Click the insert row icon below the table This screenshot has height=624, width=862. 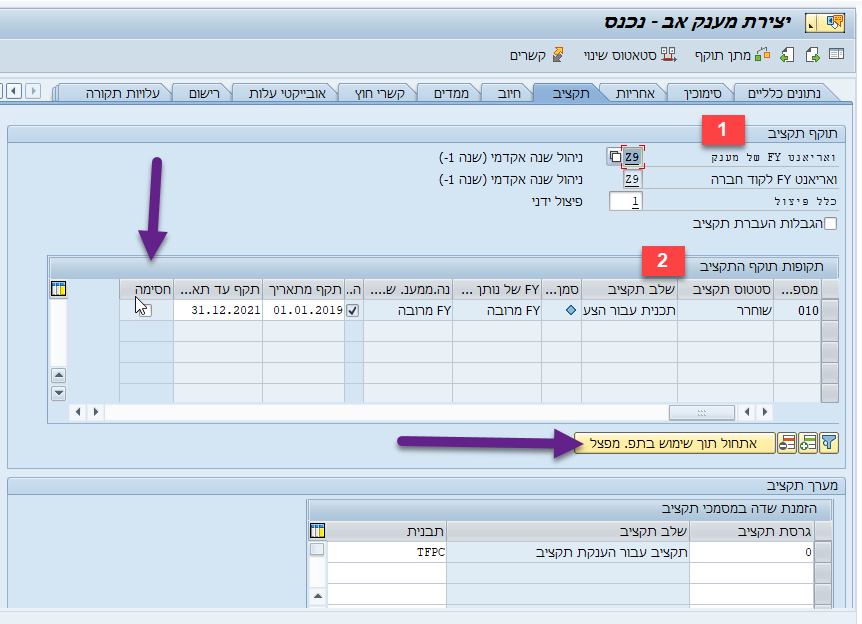point(808,443)
